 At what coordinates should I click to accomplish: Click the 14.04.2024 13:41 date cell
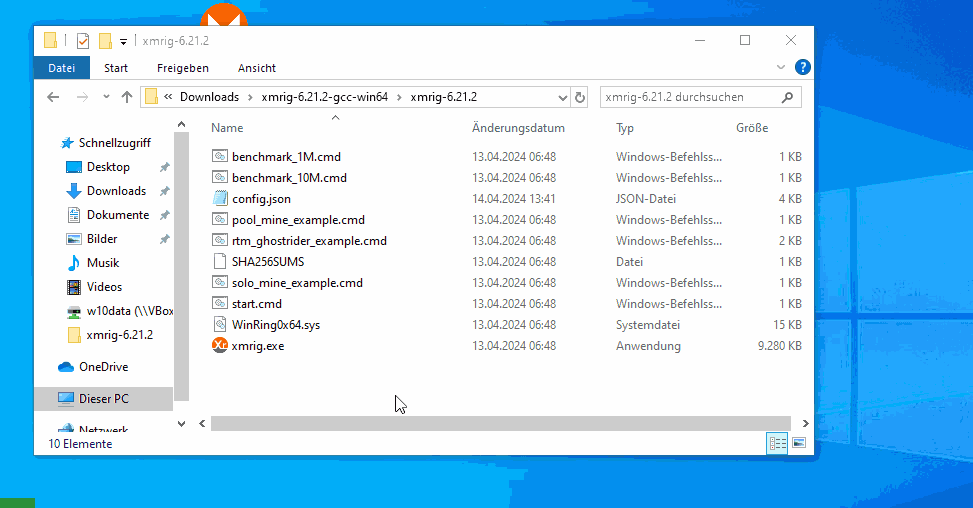coord(514,198)
